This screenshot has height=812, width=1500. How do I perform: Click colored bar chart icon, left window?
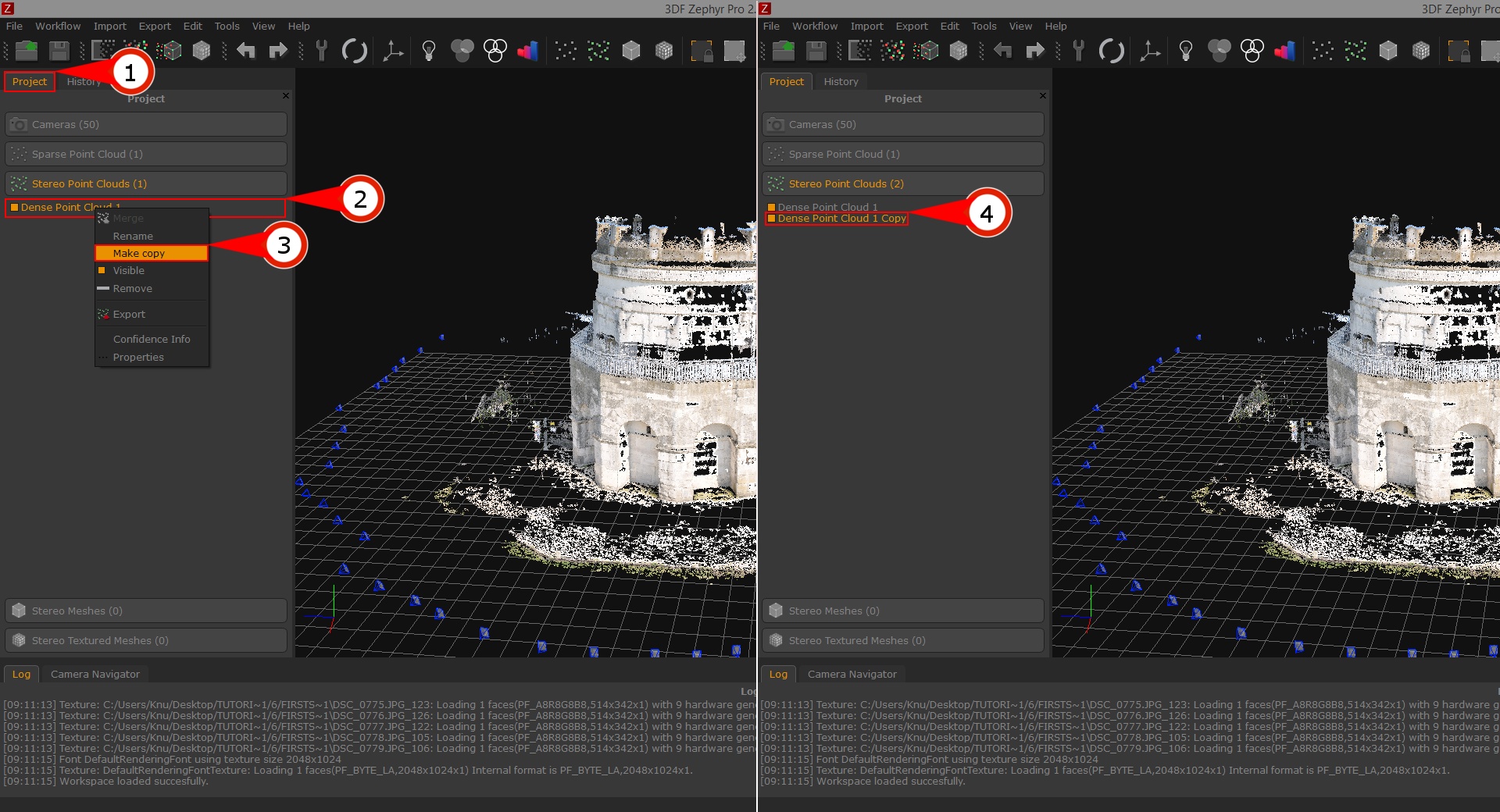(528, 51)
